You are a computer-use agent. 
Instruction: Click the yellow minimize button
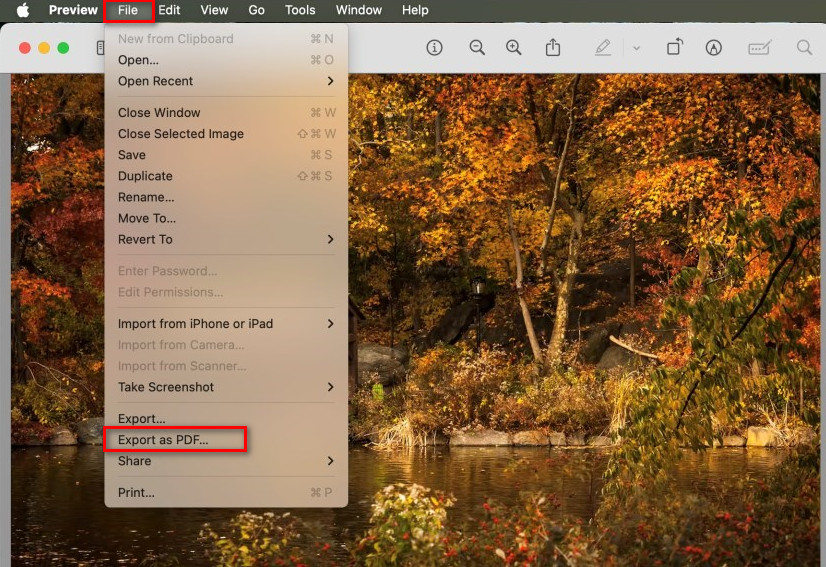[44, 48]
